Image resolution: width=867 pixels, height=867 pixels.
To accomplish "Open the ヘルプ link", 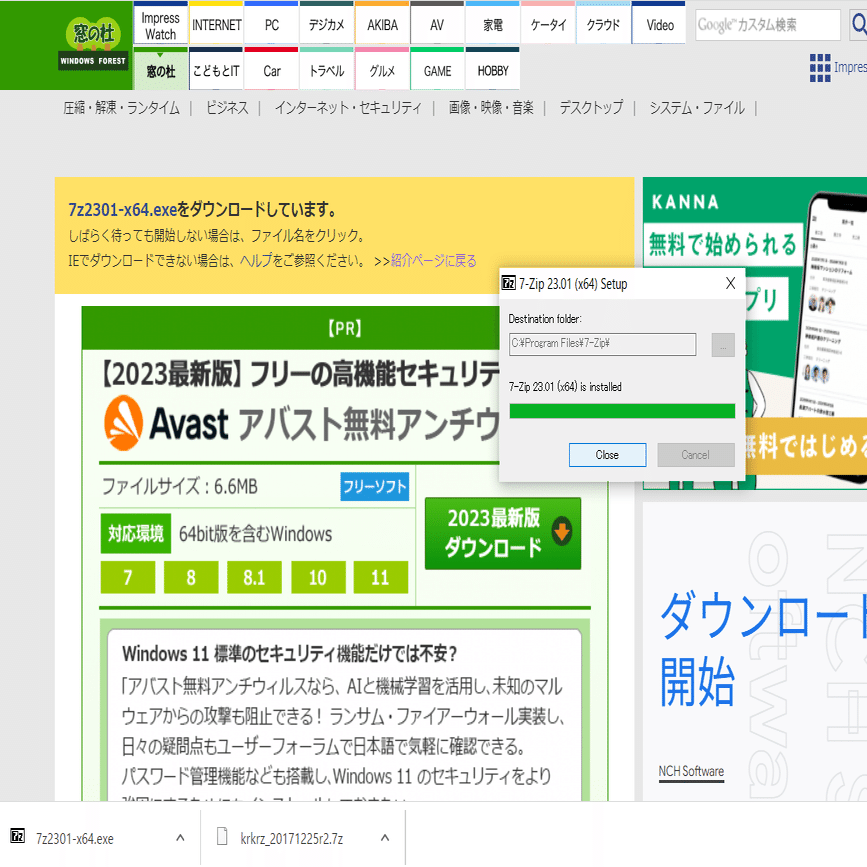I will pyautogui.click(x=255, y=260).
